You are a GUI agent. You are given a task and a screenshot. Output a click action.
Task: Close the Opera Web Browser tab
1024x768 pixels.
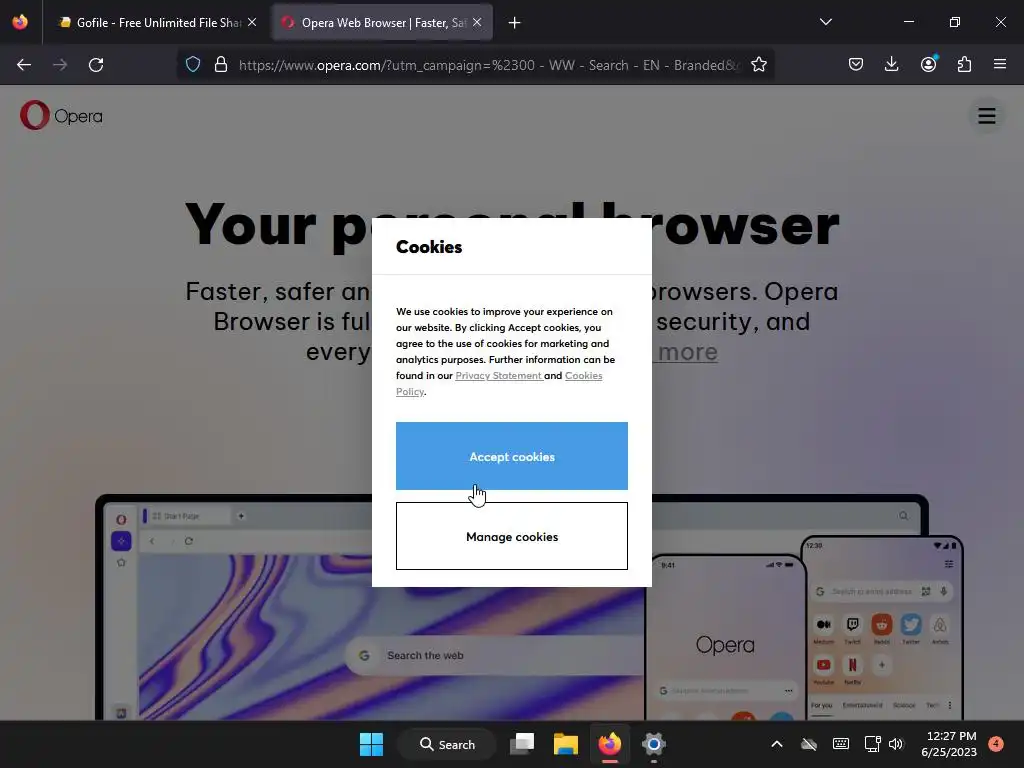[477, 23]
